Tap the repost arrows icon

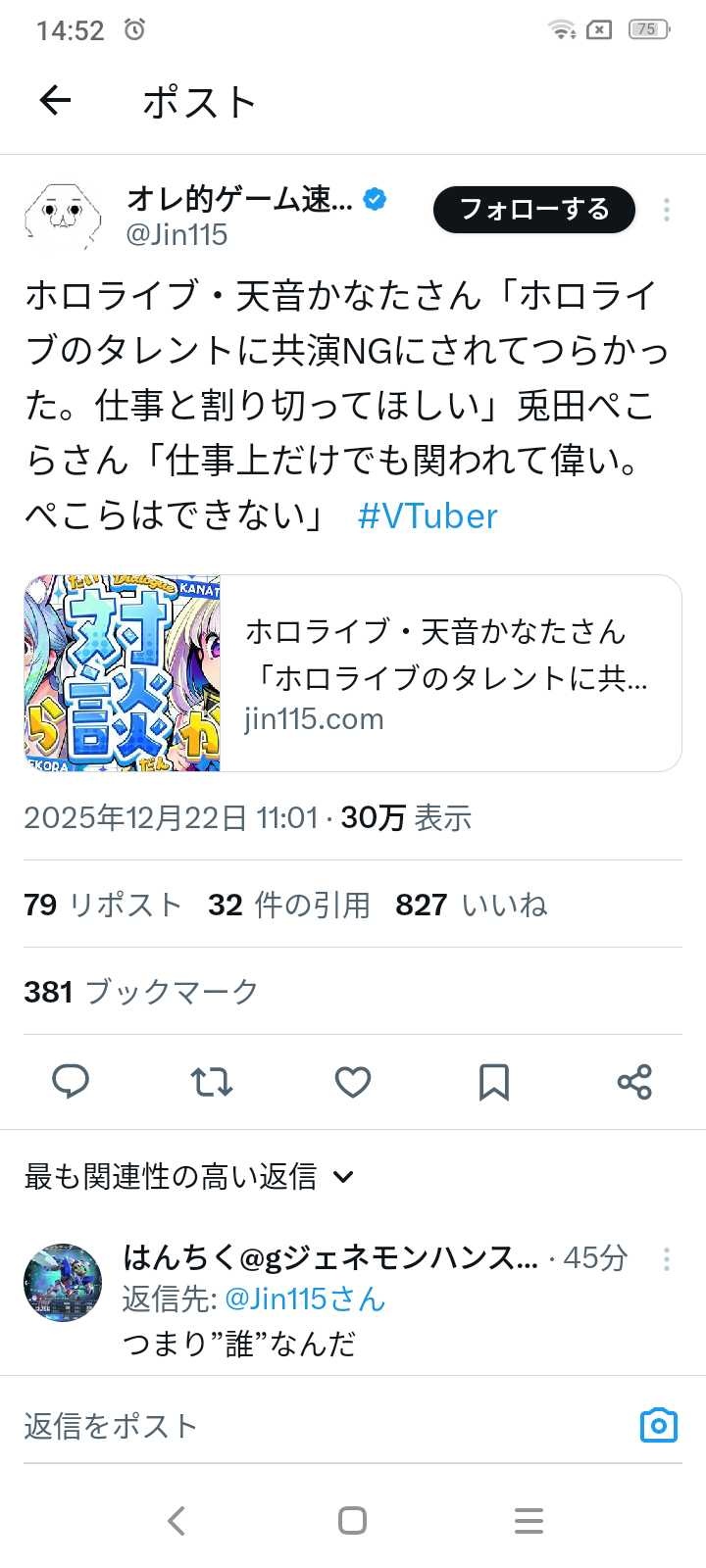pyautogui.click(x=211, y=1082)
